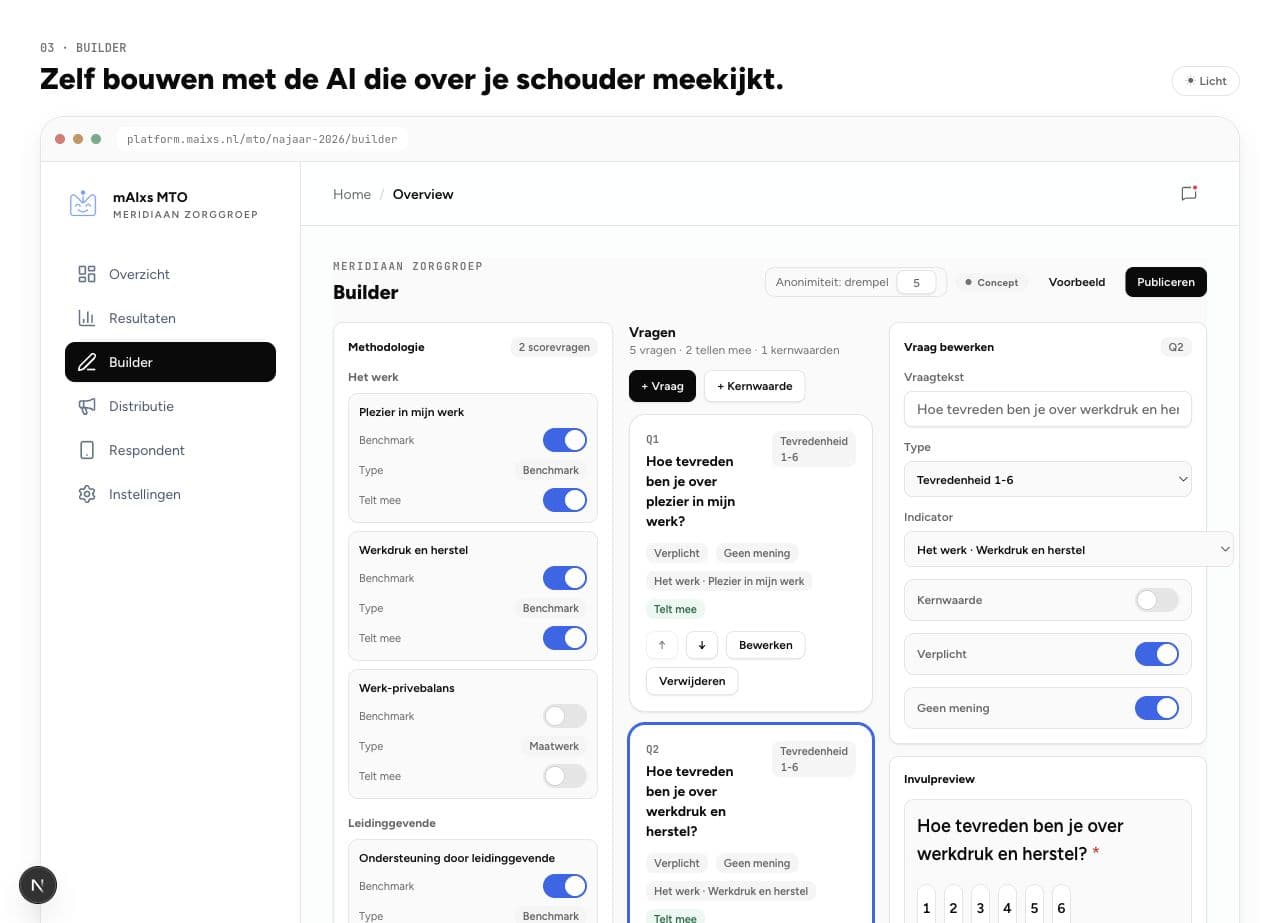Click the Q2 badge in Vraag bewerken

[1176, 347]
